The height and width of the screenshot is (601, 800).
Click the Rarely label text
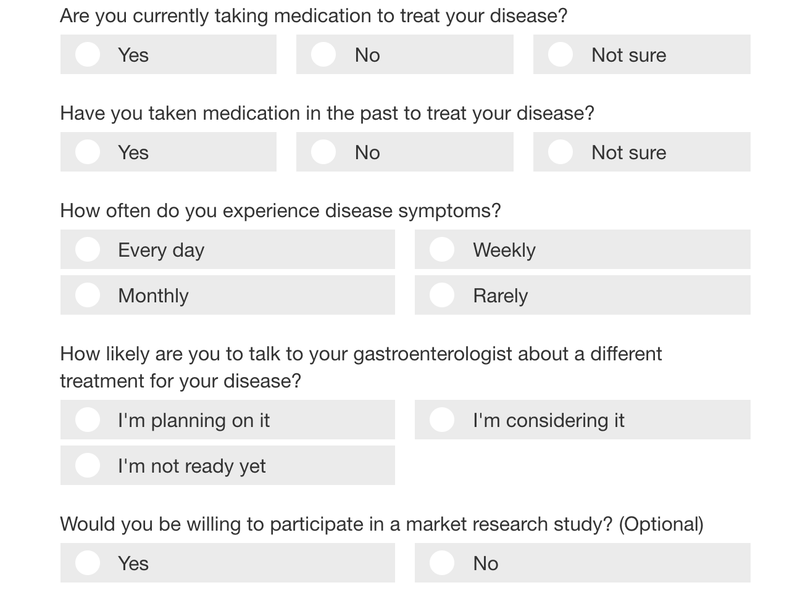pyautogui.click(x=501, y=296)
